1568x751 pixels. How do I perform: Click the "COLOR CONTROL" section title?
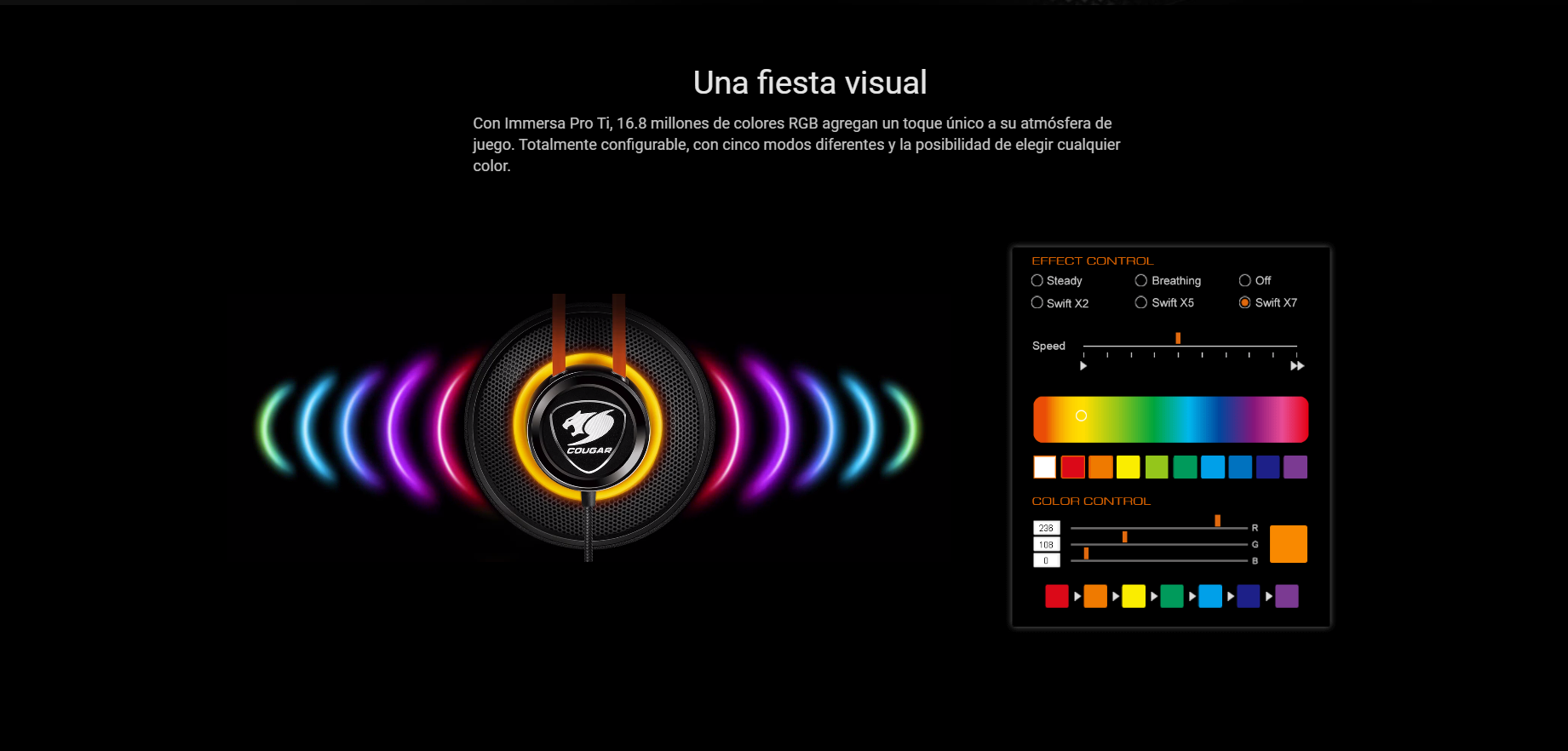[1091, 501]
